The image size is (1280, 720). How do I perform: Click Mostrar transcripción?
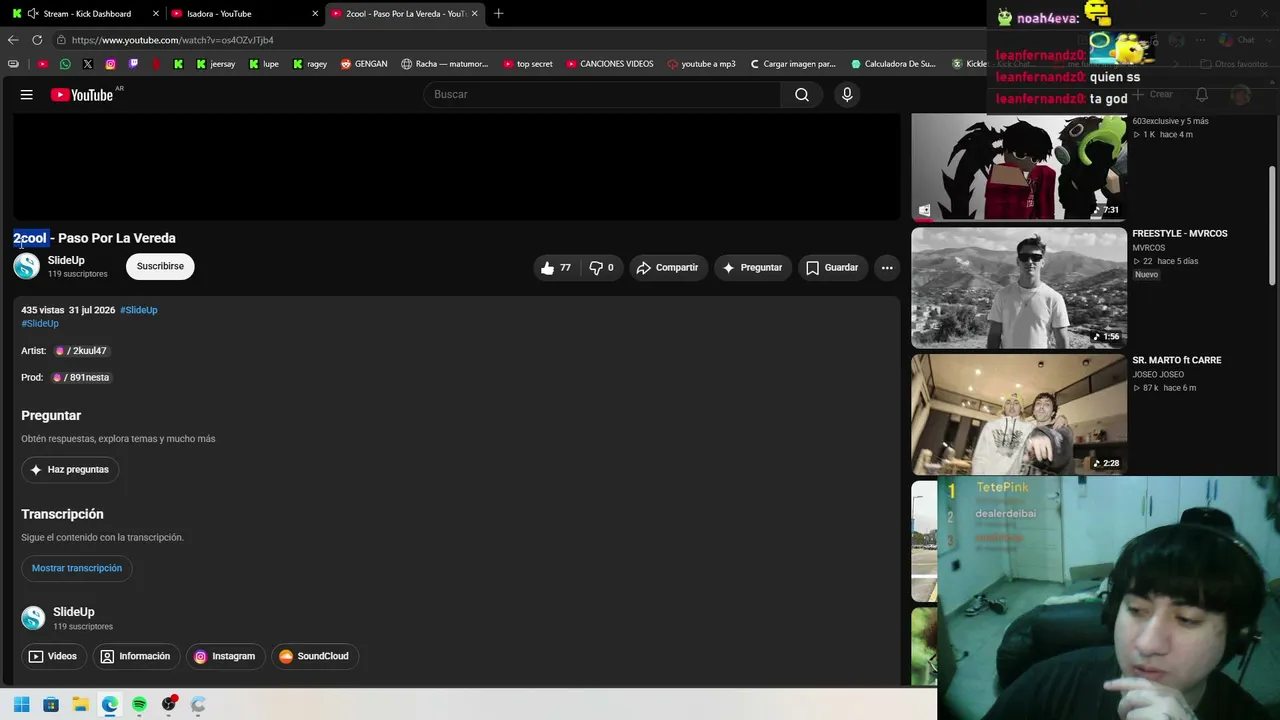[77, 568]
